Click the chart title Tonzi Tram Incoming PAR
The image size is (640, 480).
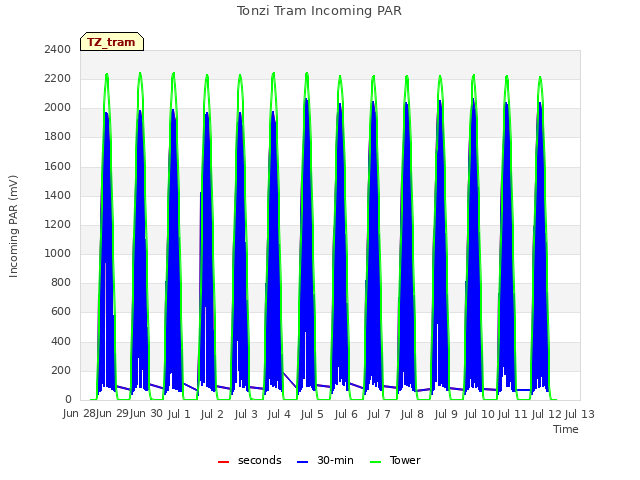[x=319, y=11]
